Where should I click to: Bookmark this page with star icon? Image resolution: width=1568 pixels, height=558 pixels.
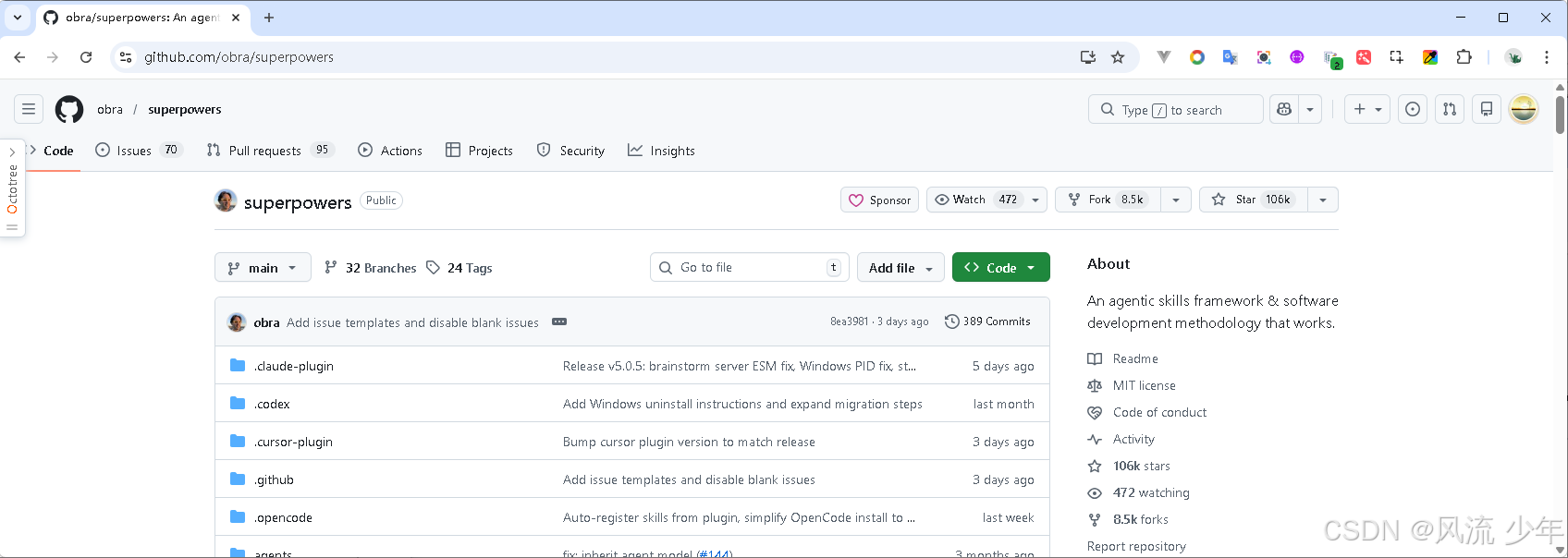point(1118,57)
